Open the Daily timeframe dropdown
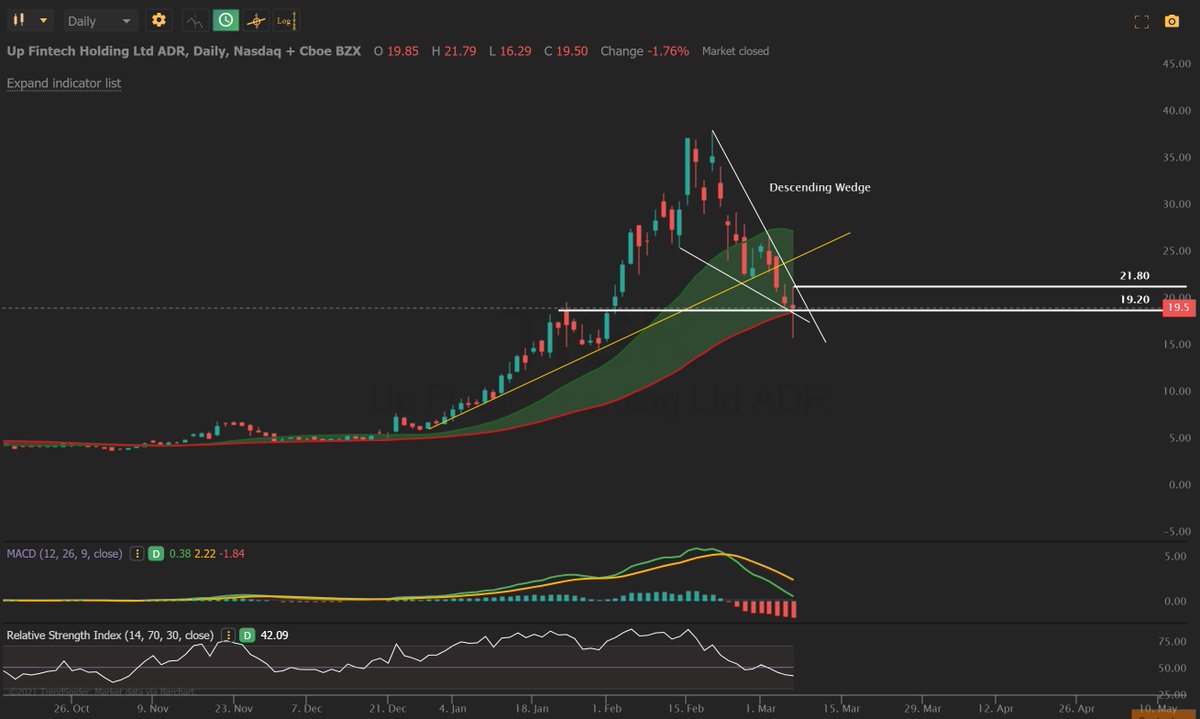Viewport: 1200px width, 719px height. [x=99, y=20]
